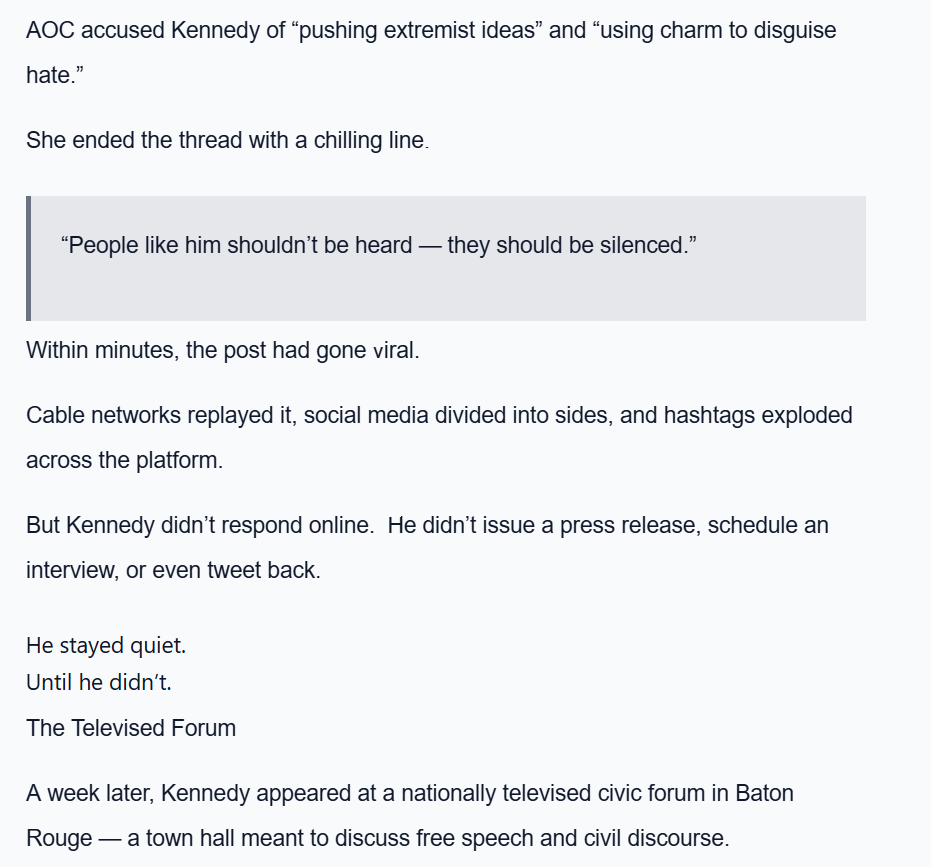Image resolution: width=931 pixels, height=867 pixels.
Task: Click the "The Televised Forum" heading
Action: (131, 728)
